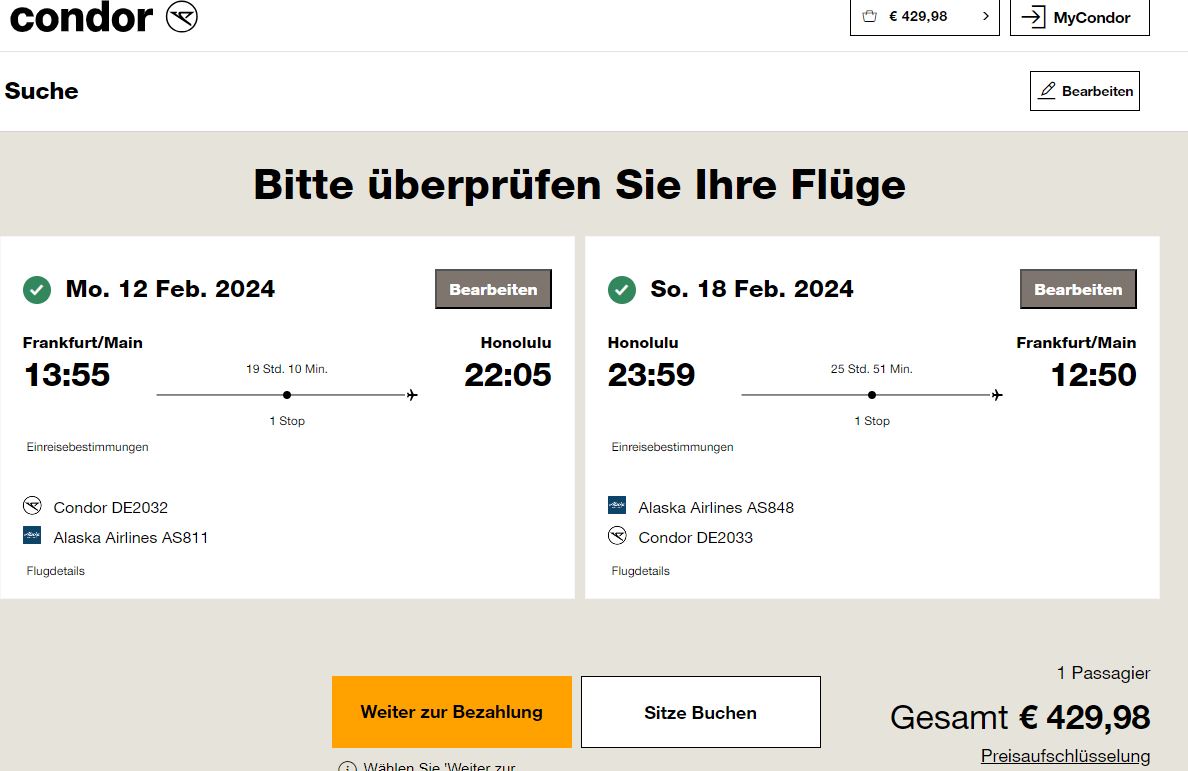Click the pencil icon next to Suche Bearbeiten

[x=1047, y=91]
